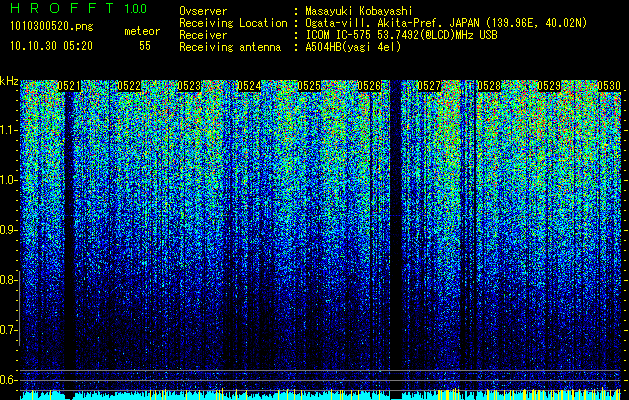This screenshot has height=400, width=629.
Task: Click the date 10.10.30 05:20
Action: [51, 46]
